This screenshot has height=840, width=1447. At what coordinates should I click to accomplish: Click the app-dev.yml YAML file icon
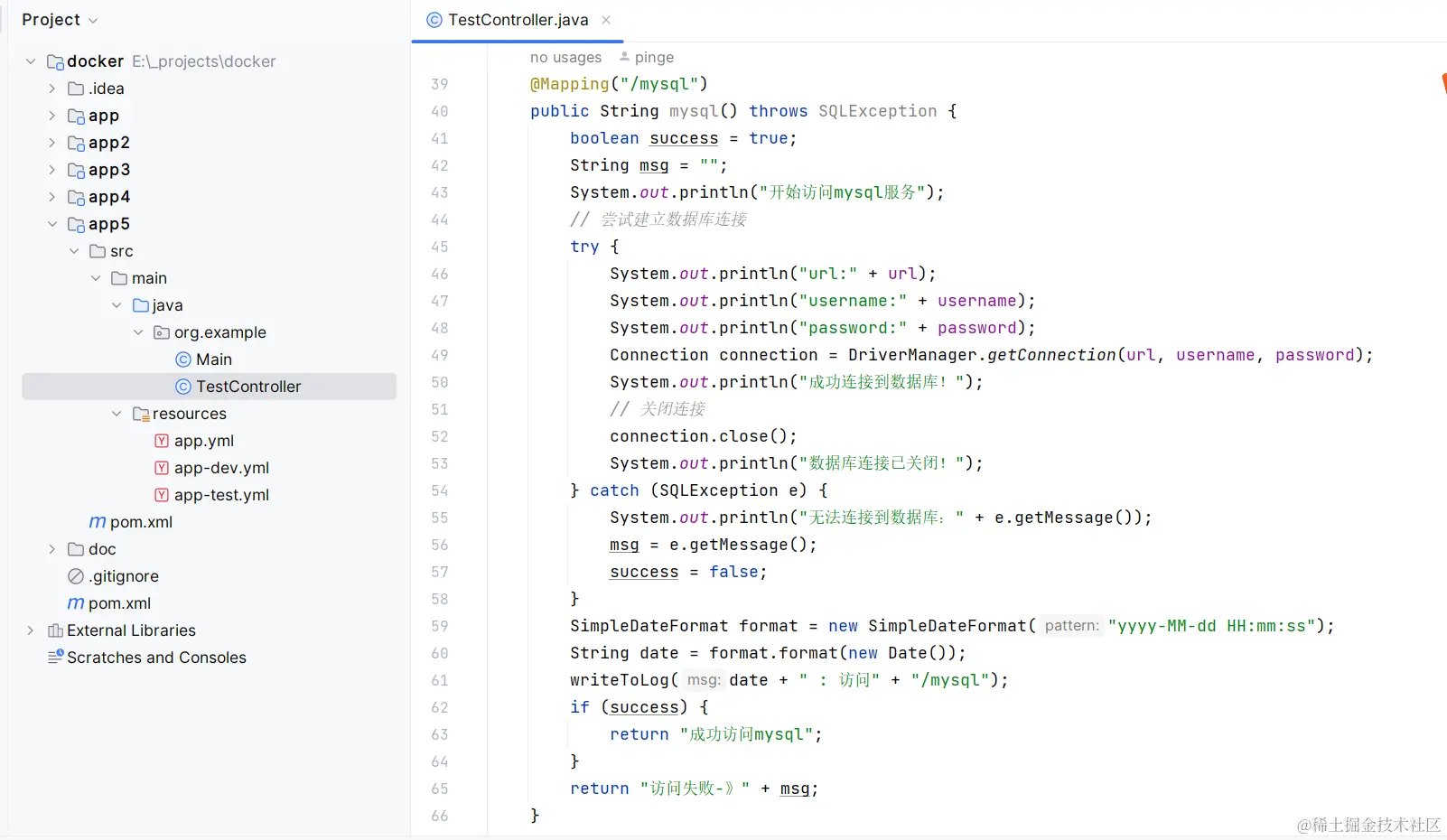point(162,468)
